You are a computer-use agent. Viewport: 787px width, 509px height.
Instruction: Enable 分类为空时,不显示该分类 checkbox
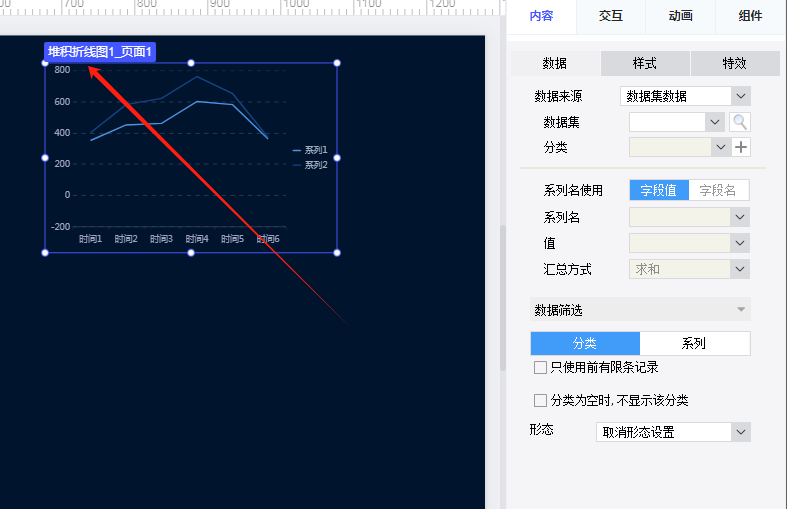point(541,401)
